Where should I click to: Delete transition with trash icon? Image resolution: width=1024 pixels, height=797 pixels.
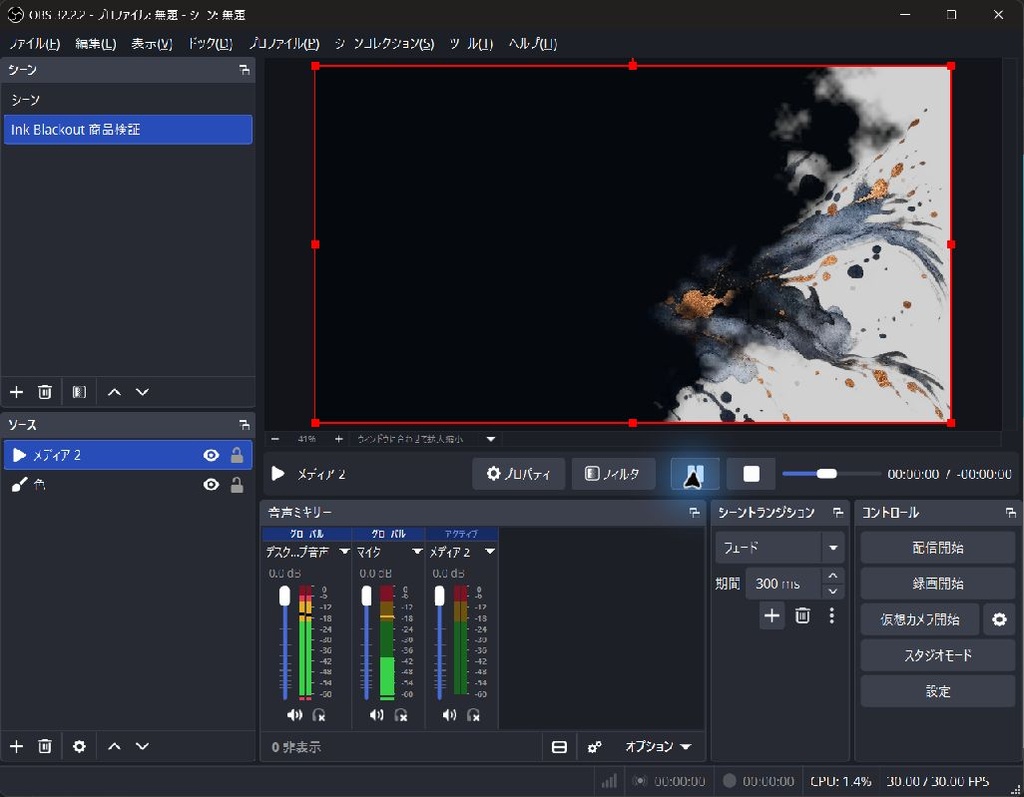[x=803, y=615]
